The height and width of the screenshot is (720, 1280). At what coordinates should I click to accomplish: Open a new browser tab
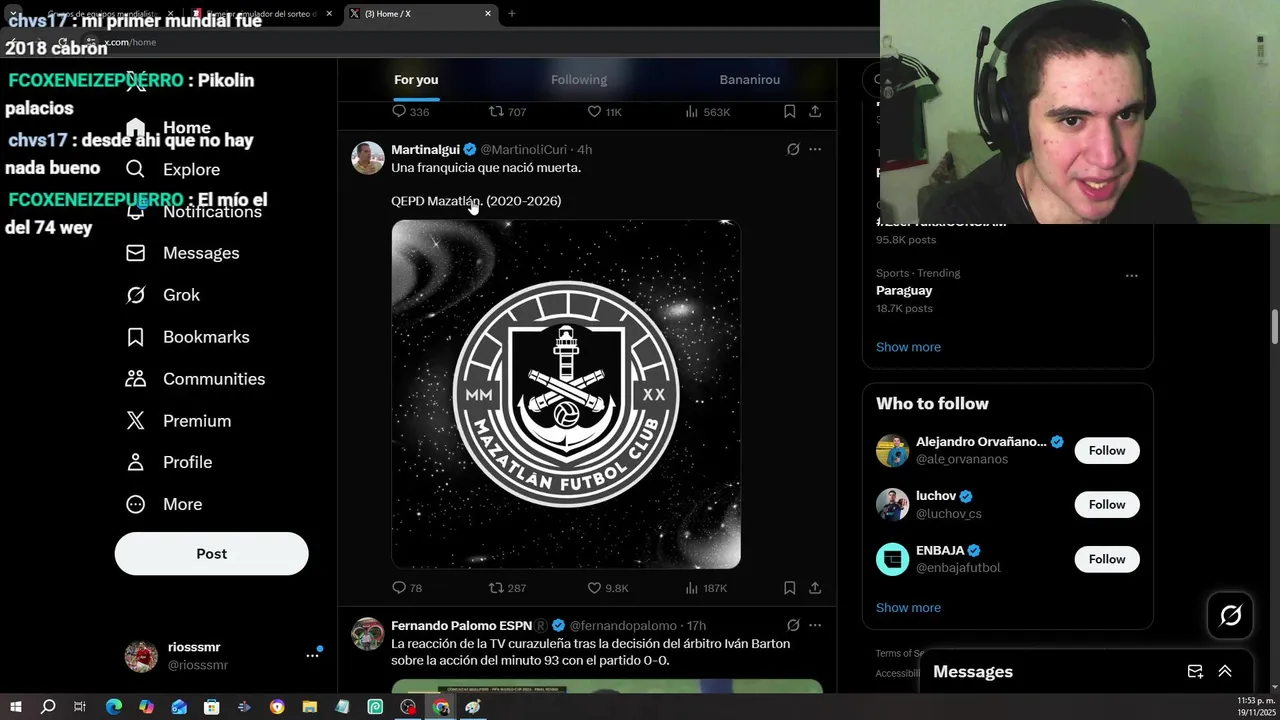pos(512,14)
